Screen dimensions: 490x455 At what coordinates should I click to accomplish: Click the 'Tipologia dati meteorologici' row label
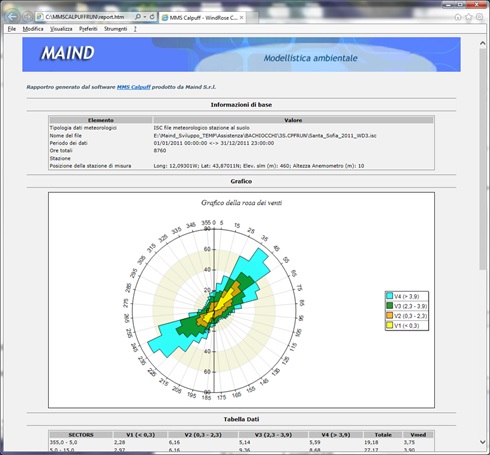click(83, 128)
